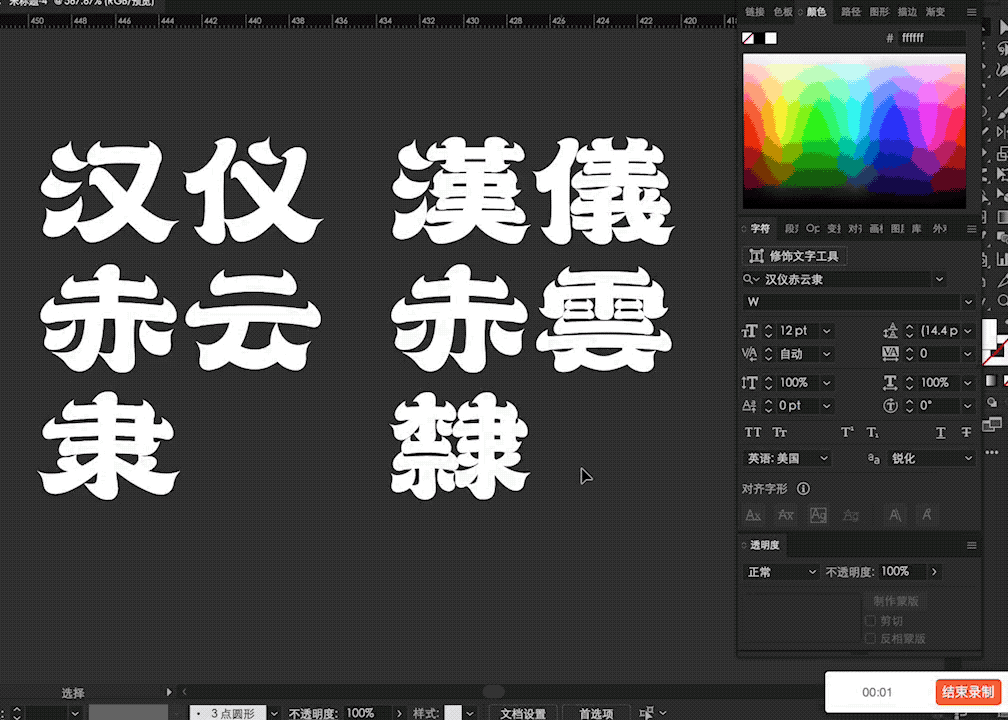The width and height of the screenshot is (1008, 720).
Task: Open the 锐化 anti-aliasing dropdown
Action: click(931, 458)
